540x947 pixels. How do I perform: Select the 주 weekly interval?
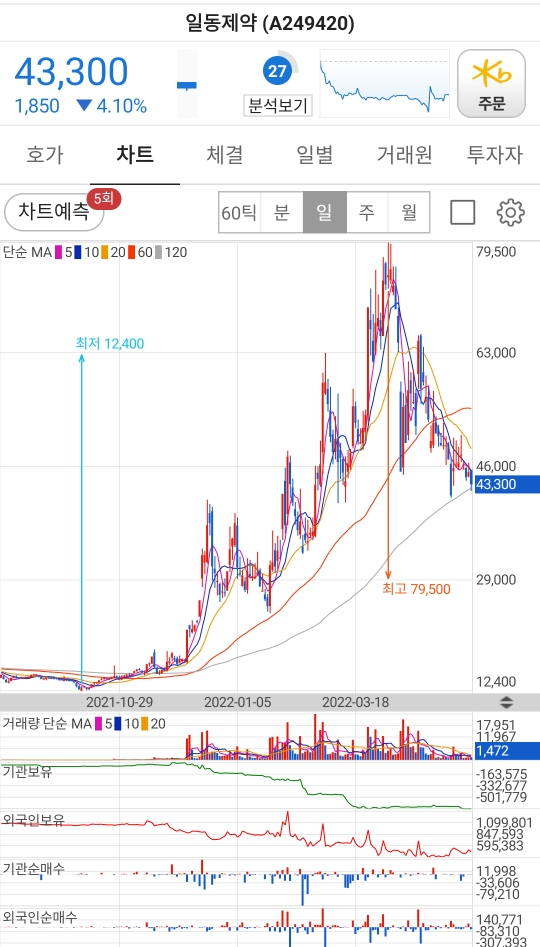click(x=367, y=213)
